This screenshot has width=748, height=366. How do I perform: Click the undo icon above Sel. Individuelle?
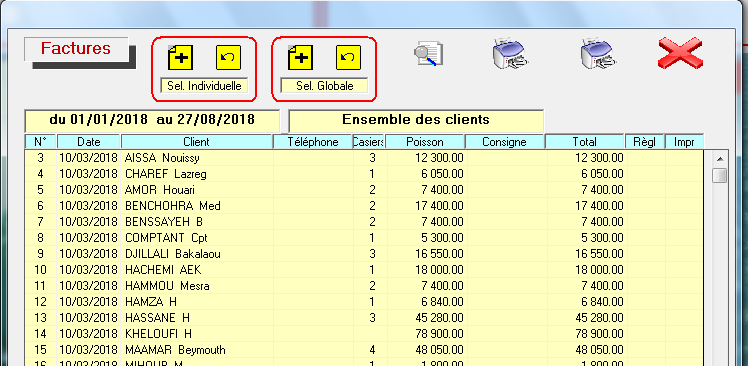[229, 57]
